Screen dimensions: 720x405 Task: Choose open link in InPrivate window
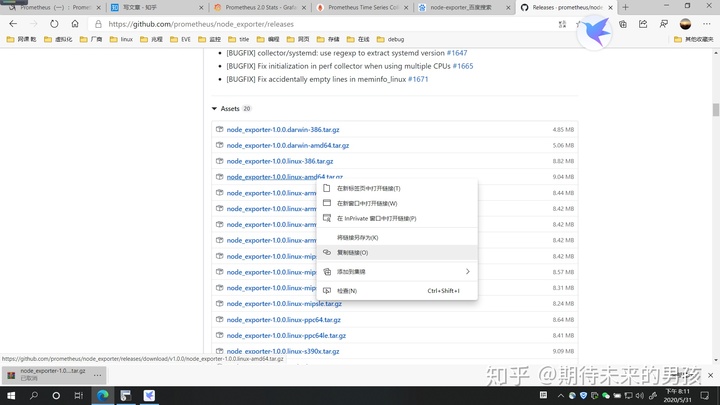[x=397, y=219]
